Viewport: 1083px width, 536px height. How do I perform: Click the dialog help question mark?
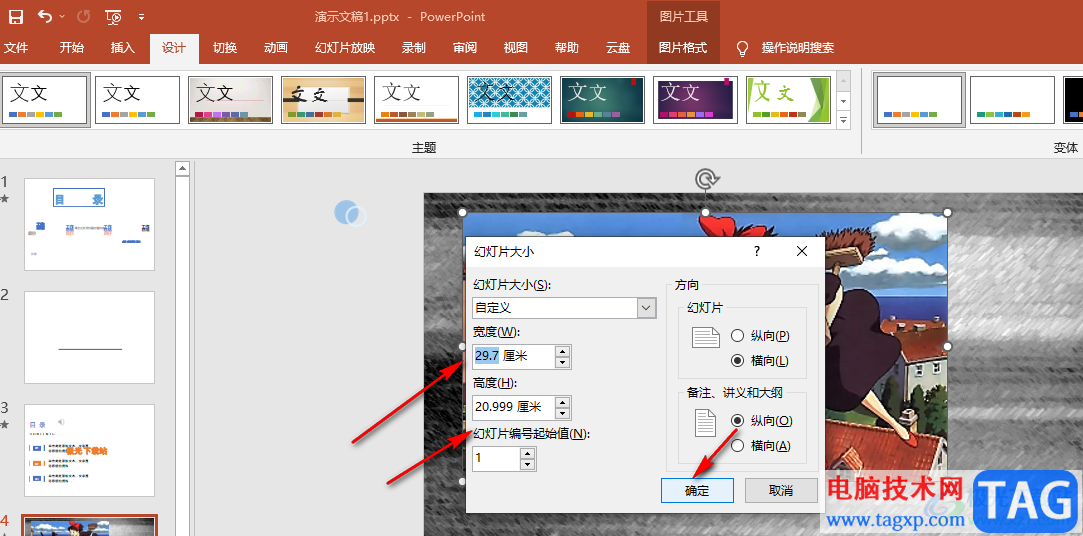(x=756, y=251)
